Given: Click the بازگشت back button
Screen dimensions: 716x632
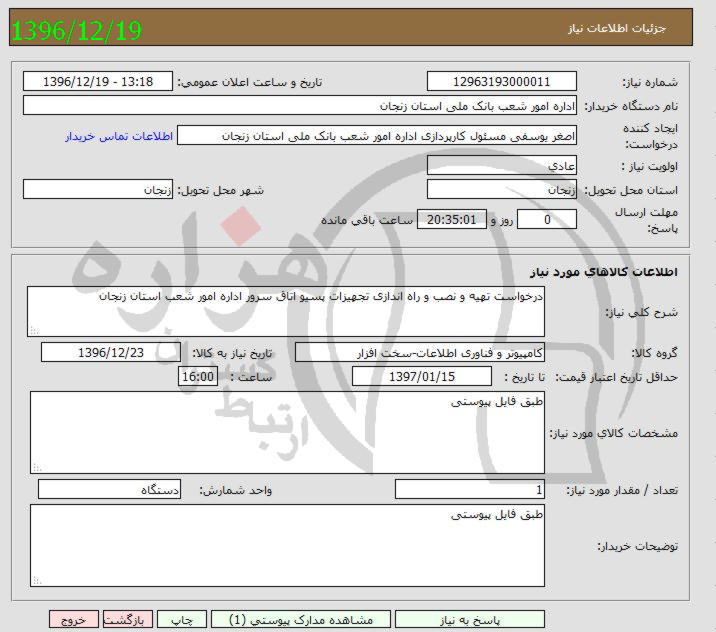Looking at the screenshot, I should 128,620.
